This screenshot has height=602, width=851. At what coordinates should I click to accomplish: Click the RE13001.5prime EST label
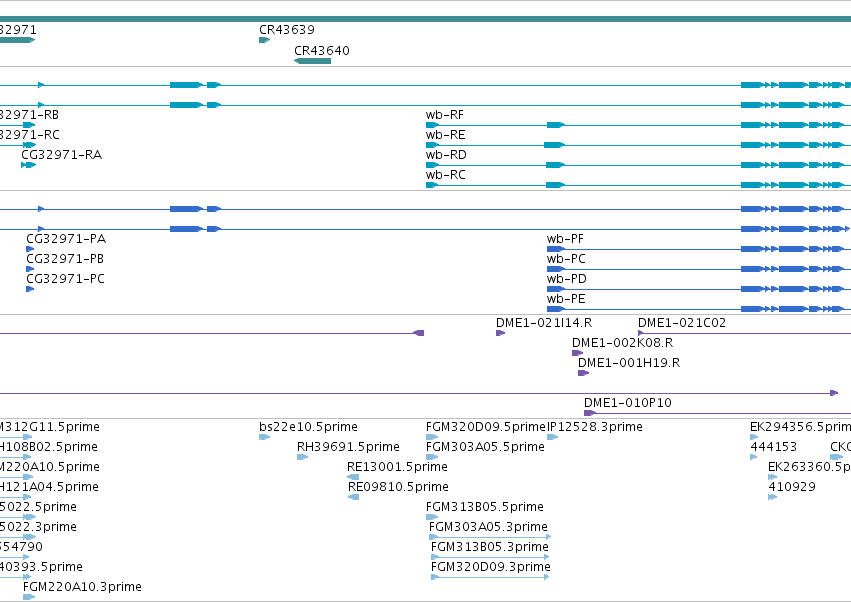pos(397,467)
